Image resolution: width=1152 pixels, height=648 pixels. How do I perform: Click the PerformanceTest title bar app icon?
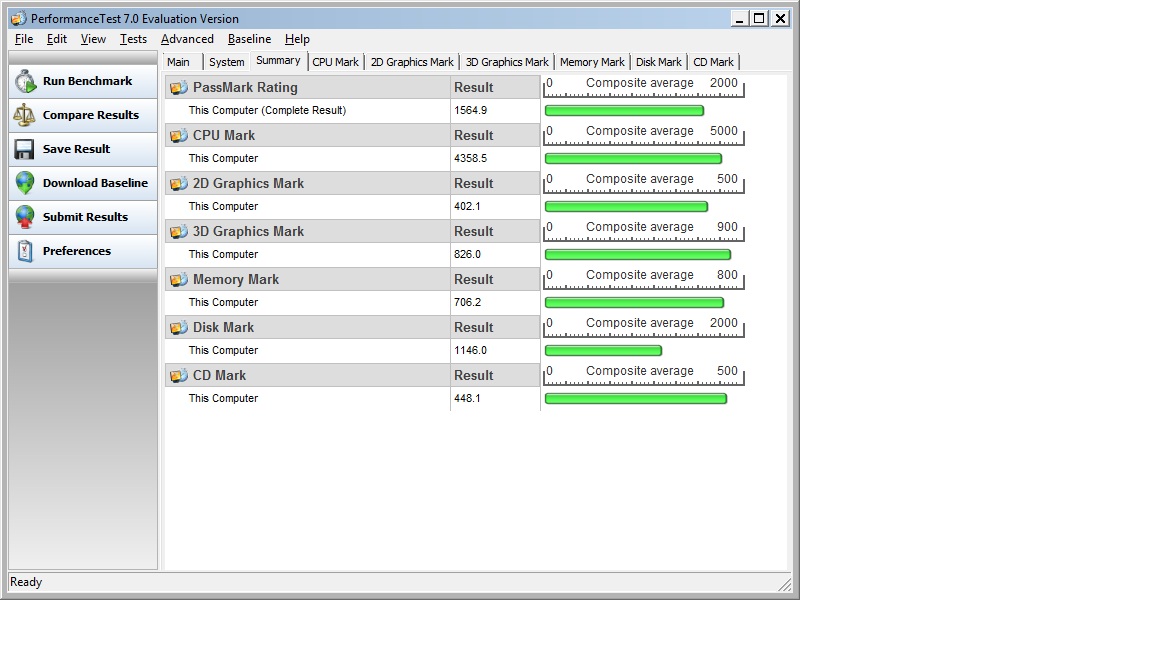[x=18, y=18]
